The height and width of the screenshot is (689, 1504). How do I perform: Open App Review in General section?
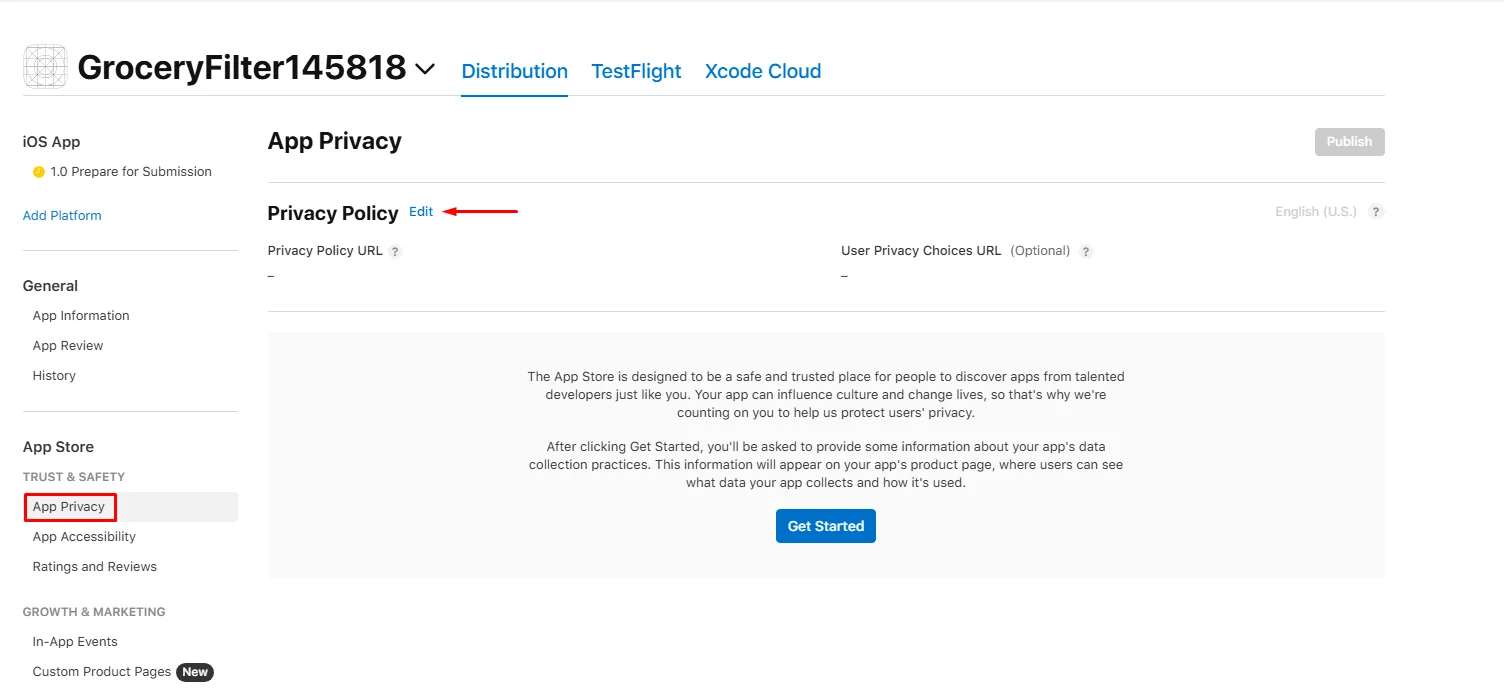(68, 346)
